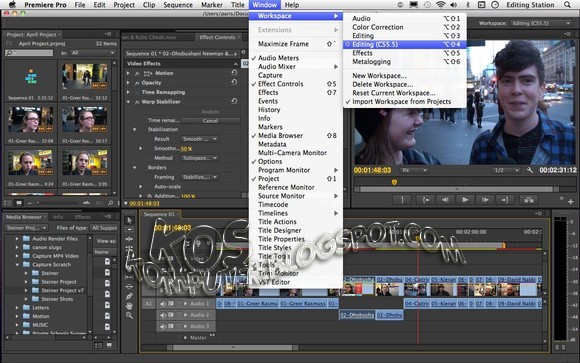The height and width of the screenshot is (363, 580).
Task: Switch to the Effect Controls tab
Action: click(x=217, y=37)
